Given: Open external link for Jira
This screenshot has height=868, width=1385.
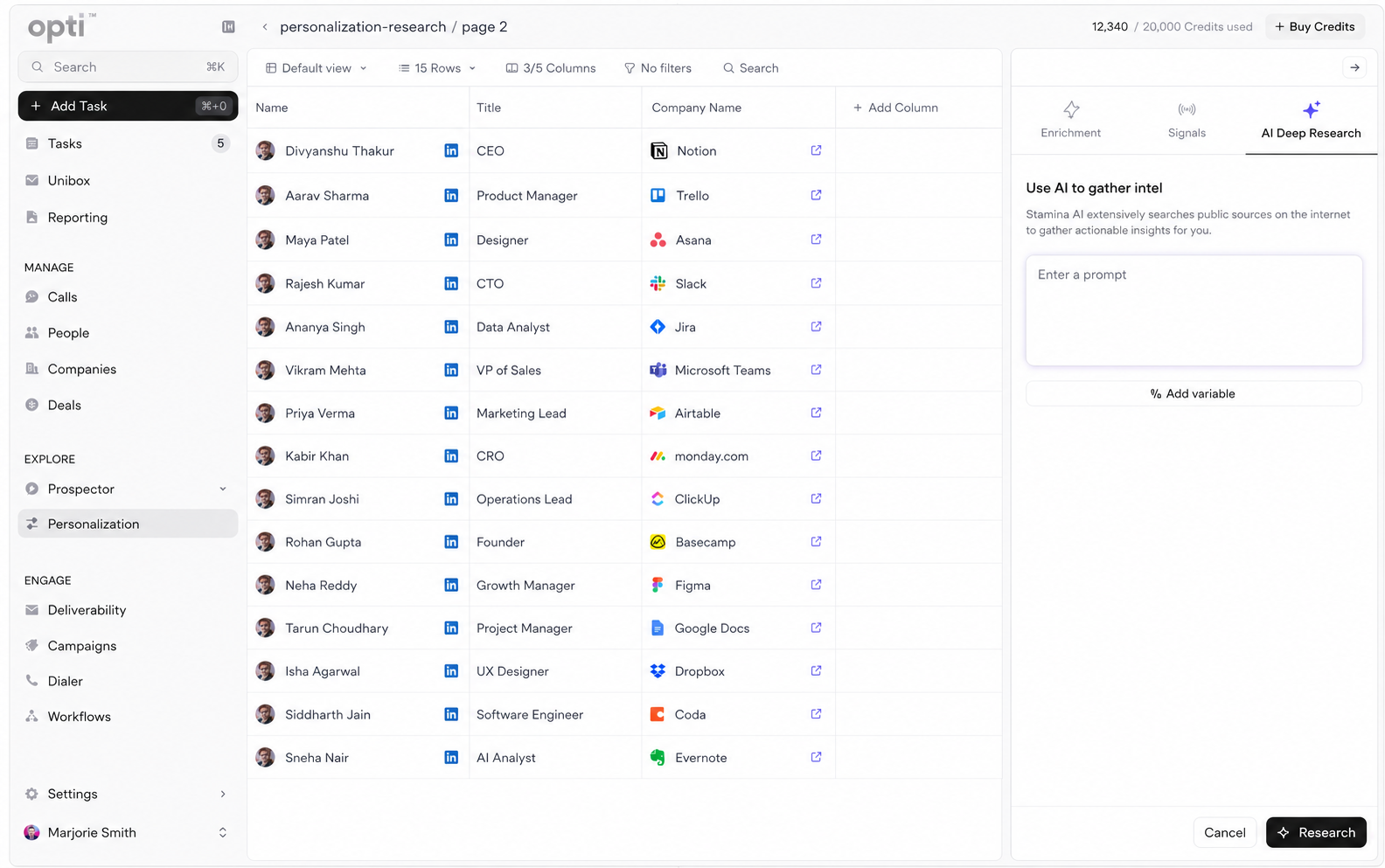Looking at the screenshot, I should click(816, 327).
